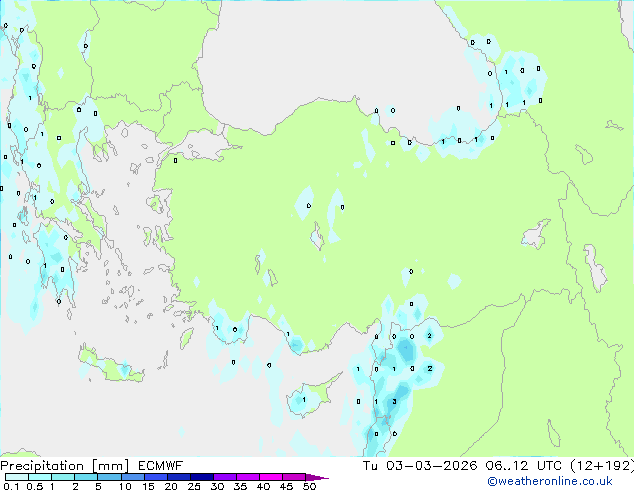This screenshot has height=490, width=634.
Task: Click the '35' legend scale label
Action: point(240,486)
